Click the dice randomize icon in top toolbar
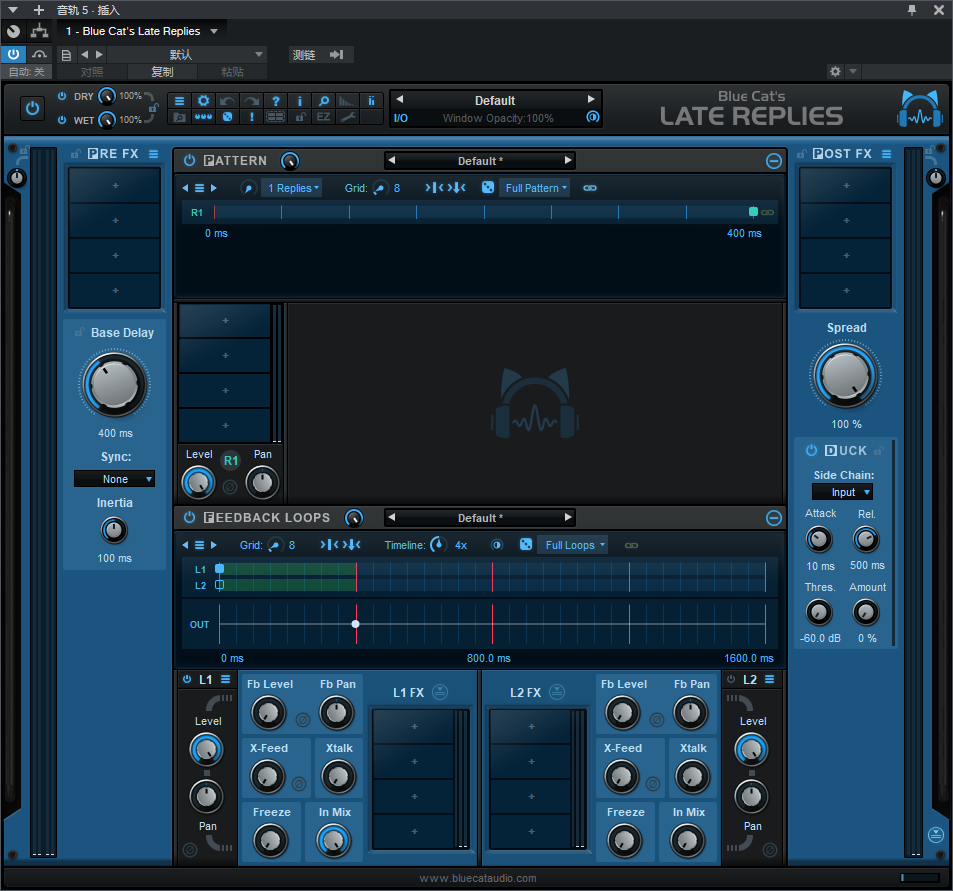The image size is (953, 891). [227, 117]
